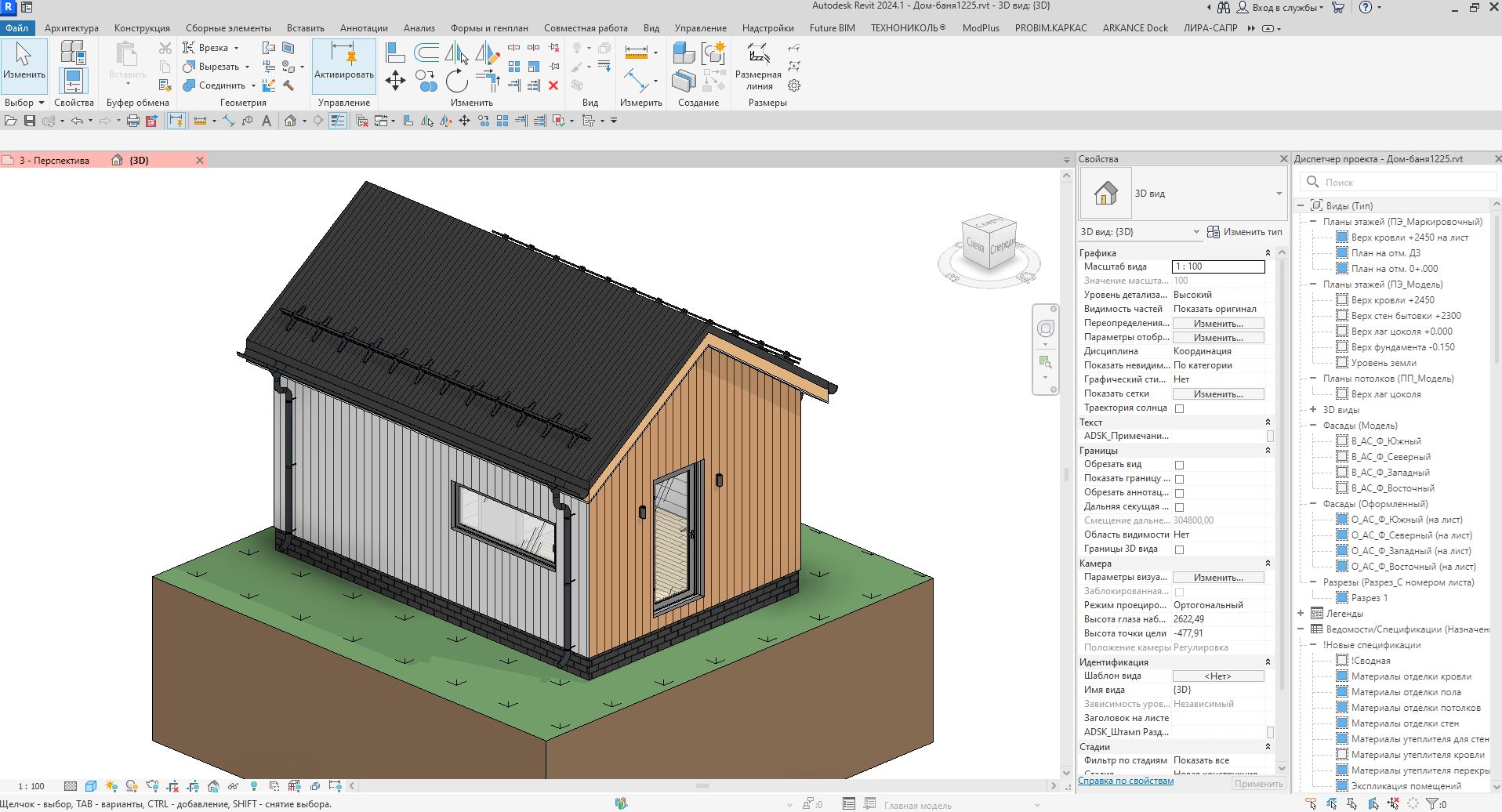This screenshot has height=812, width=1502.
Task: Expand the 3D виды tree node
Action: [1313, 410]
